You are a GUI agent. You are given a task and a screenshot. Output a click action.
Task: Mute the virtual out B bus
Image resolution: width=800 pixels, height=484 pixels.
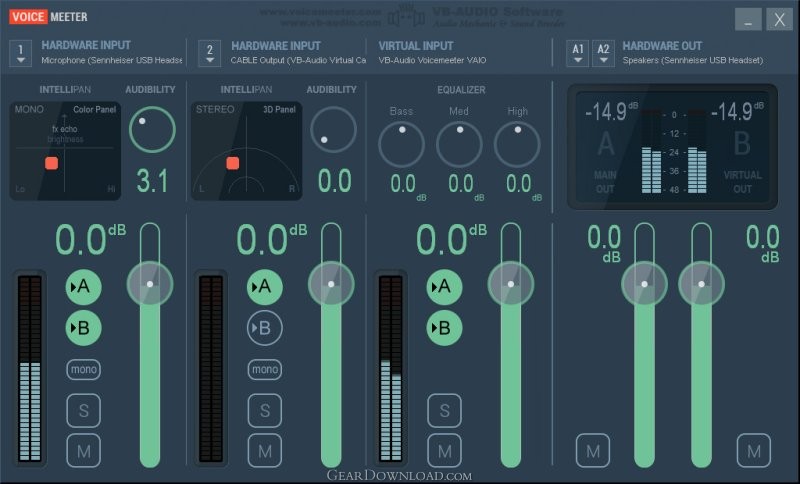754,451
